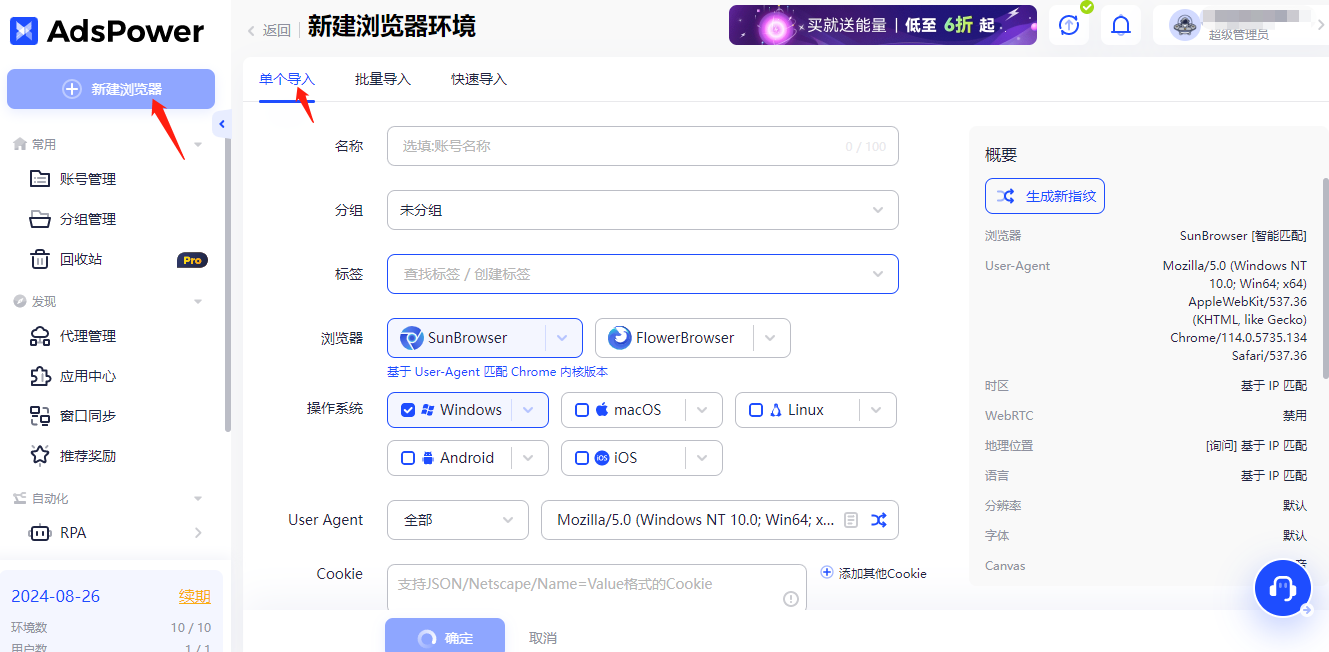Expand the macOS version dropdown arrow
This screenshot has width=1329, height=652.
click(x=703, y=410)
